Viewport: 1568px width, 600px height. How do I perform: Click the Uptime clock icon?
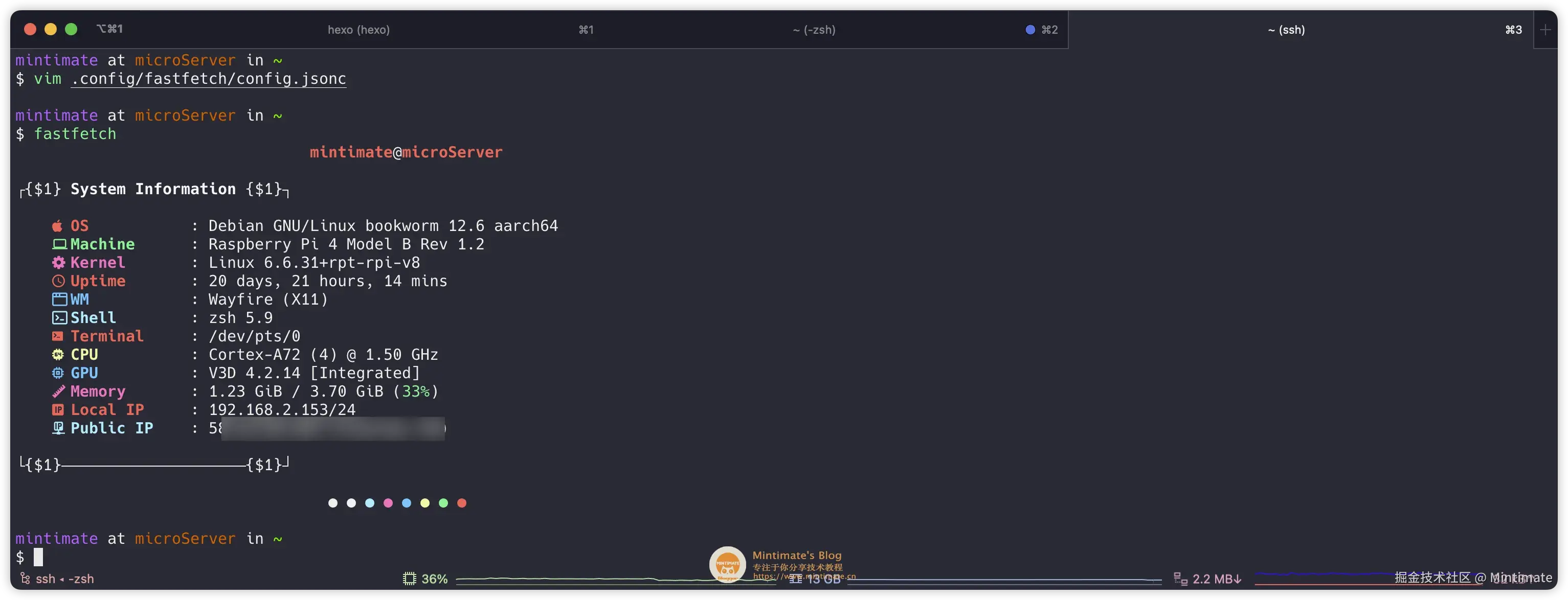tap(58, 281)
